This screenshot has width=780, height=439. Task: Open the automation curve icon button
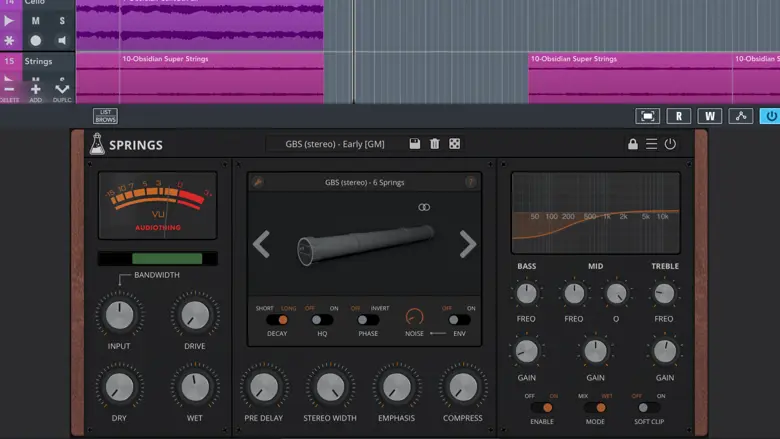[740, 116]
